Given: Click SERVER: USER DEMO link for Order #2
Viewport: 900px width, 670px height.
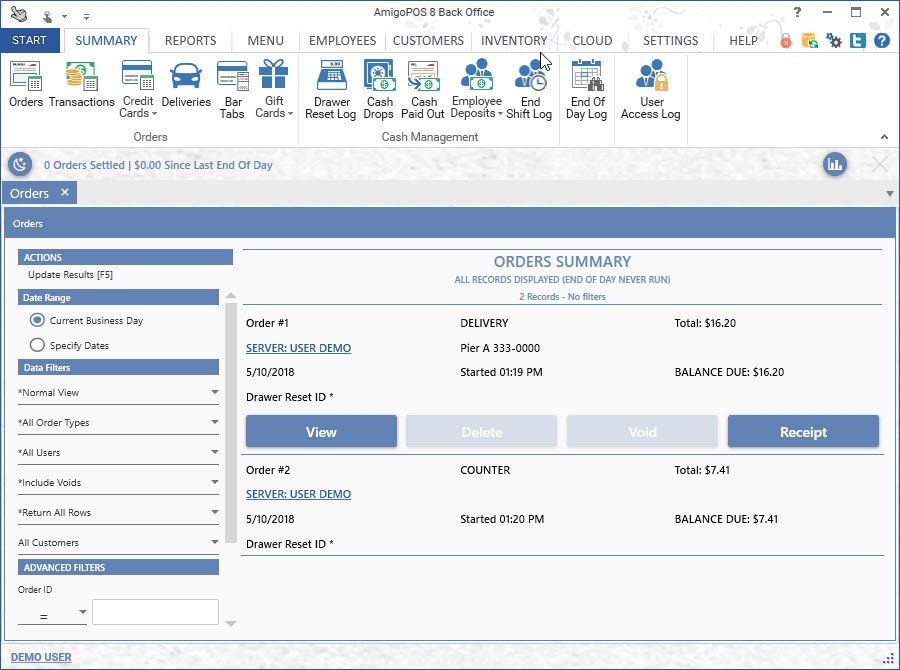Looking at the screenshot, I should click(298, 494).
